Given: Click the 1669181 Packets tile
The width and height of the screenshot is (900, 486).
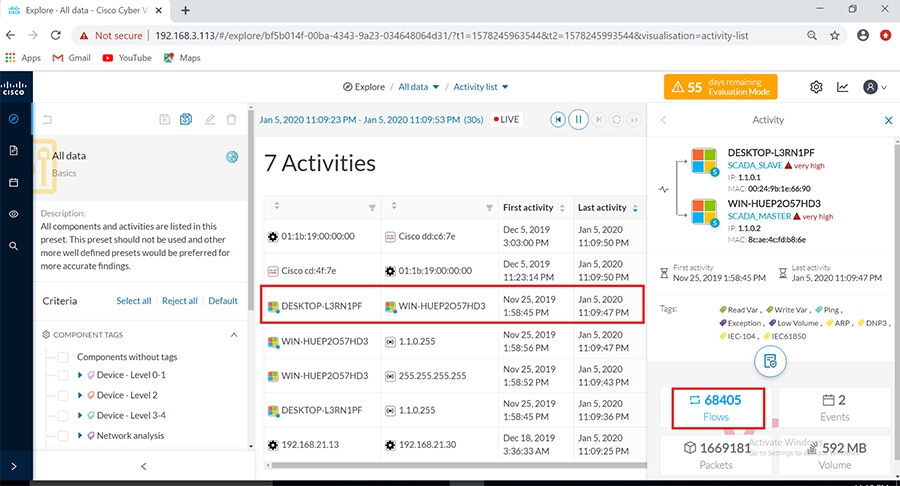Looking at the screenshot, I should (717, 456).
